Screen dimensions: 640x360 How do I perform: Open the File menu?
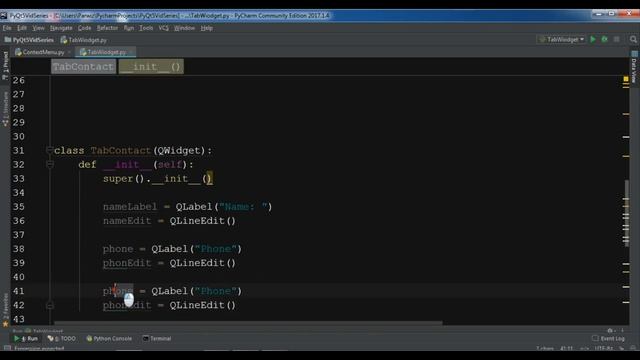pos(7,28)
